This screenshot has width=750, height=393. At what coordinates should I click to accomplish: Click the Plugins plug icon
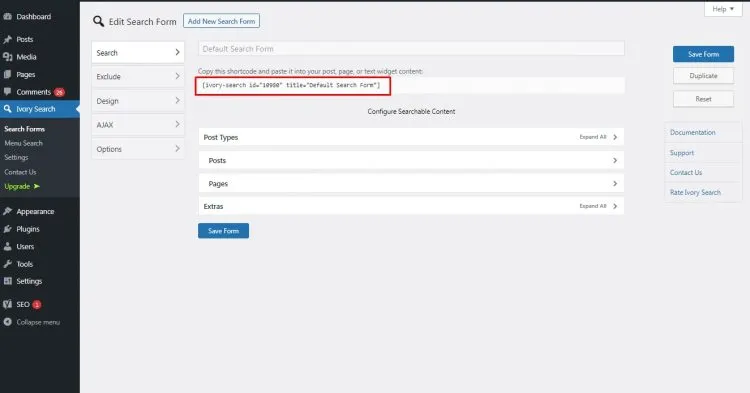pos(7,229)
